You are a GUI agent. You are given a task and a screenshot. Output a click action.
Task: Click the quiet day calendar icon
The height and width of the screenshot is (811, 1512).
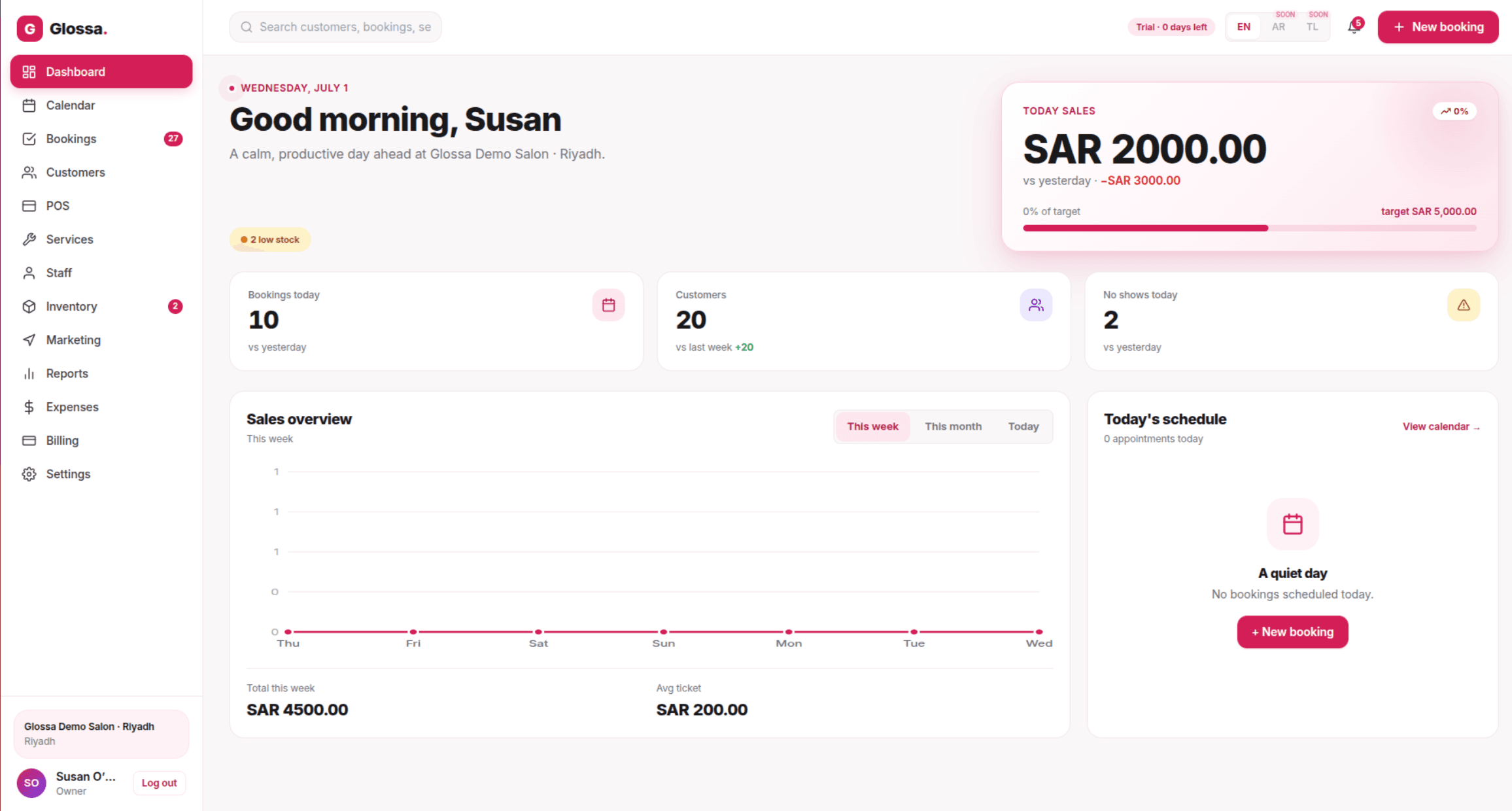point(1293,524)
